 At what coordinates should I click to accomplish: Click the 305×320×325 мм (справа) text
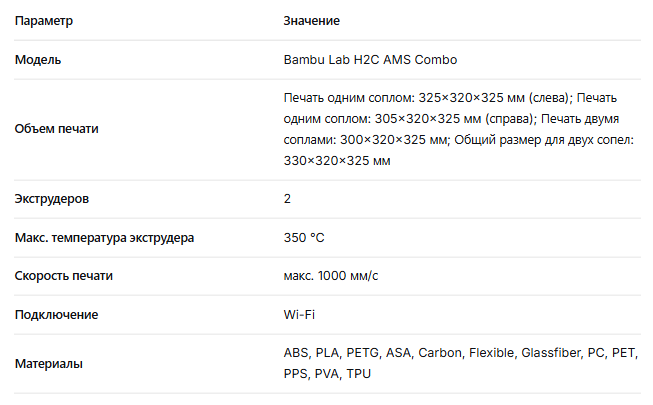click(x=433, y=118)
